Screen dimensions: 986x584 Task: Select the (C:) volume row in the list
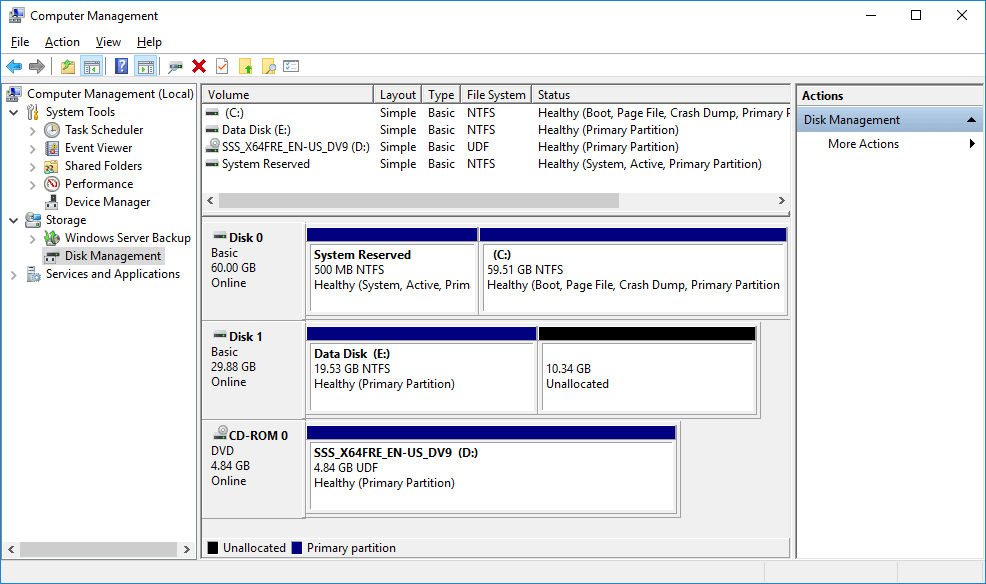[x=496, y=113]
